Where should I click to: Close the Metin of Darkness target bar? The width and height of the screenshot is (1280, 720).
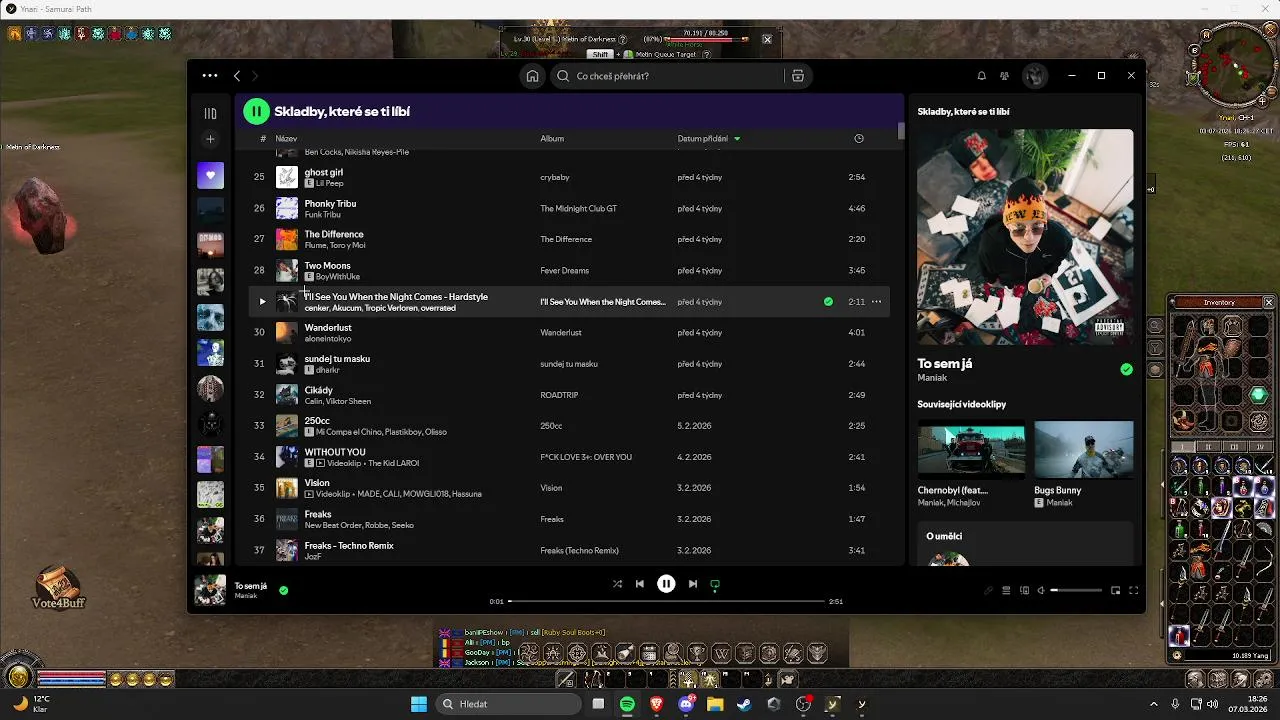[767, 39]
